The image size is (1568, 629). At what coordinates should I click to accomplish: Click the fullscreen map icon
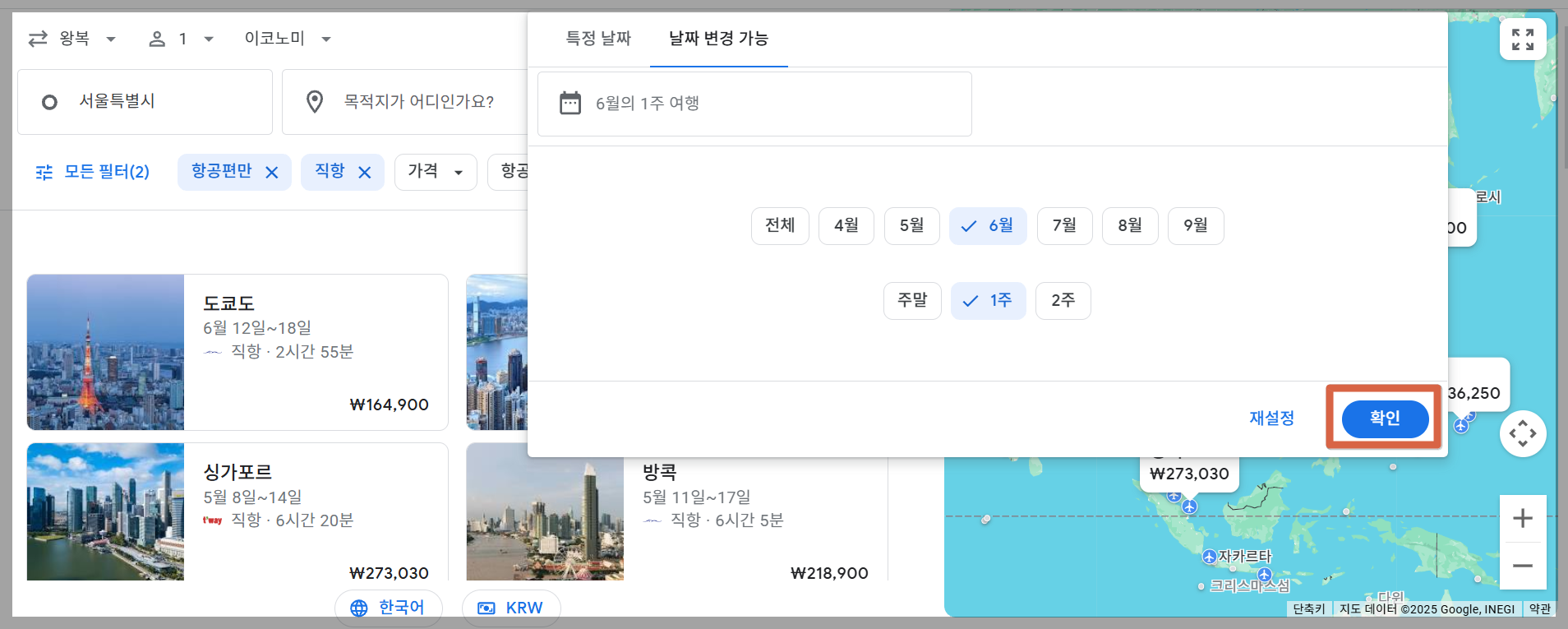(1523, 39)
